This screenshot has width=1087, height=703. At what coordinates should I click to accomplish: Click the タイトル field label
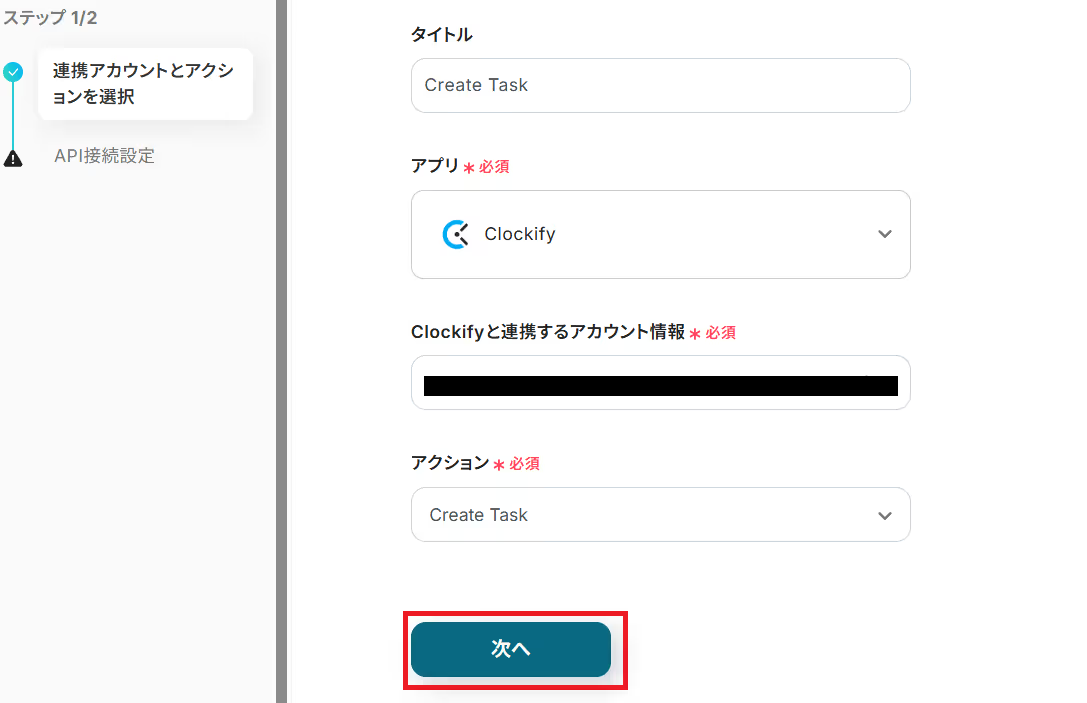tap(441, 35)
